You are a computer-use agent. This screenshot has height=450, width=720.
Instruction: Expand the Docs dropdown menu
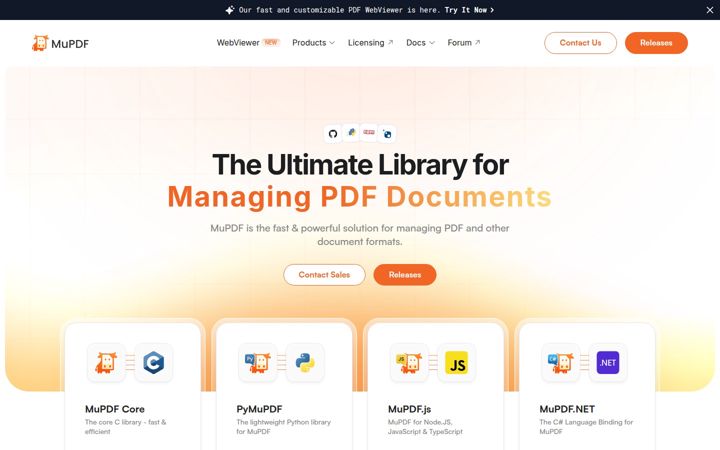point(420,43)
